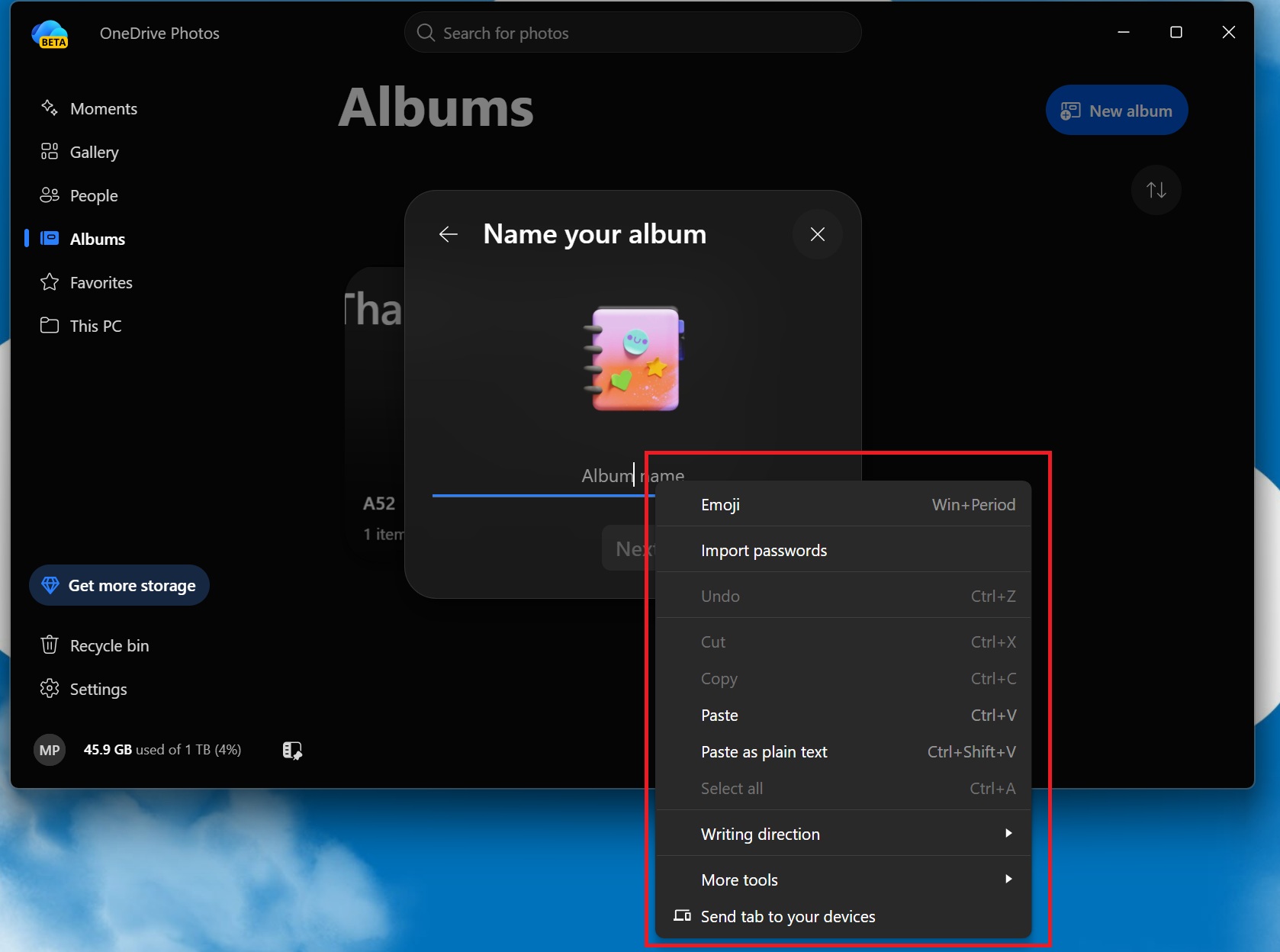Click the Moments sparkle icon

pos(50,108)
